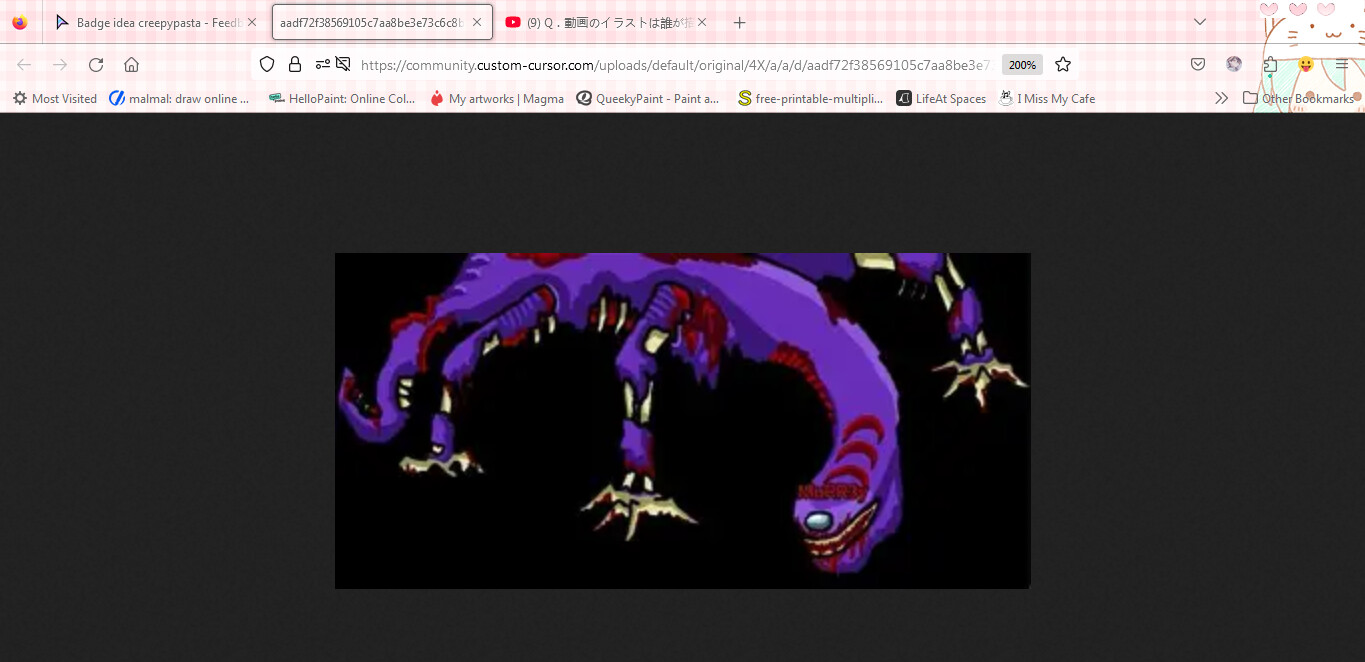Bookmark this page with the star icon
The image size is (1365, 662).
pyautogui.click(x=1063, y=64)
